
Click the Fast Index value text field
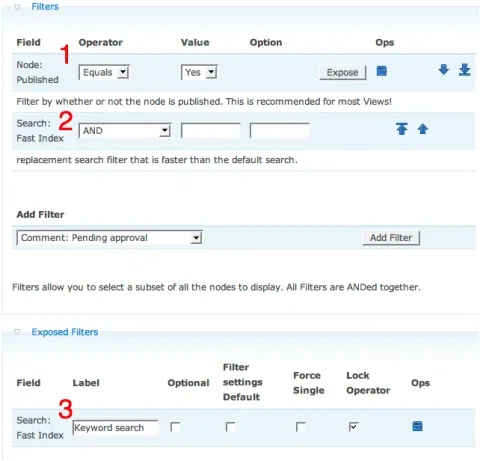(211, 131)
